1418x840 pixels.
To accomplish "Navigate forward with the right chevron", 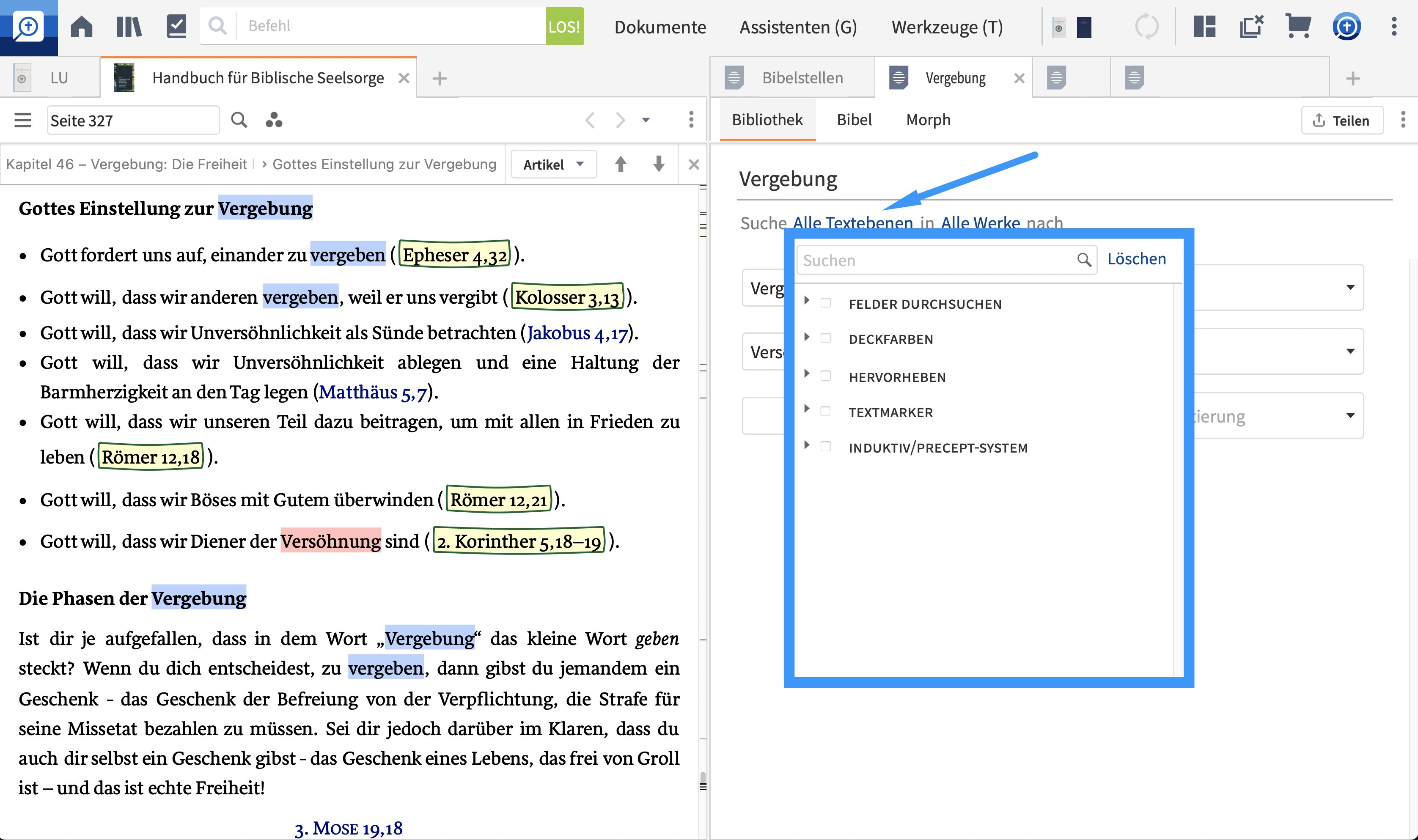I will coord(621,120).
